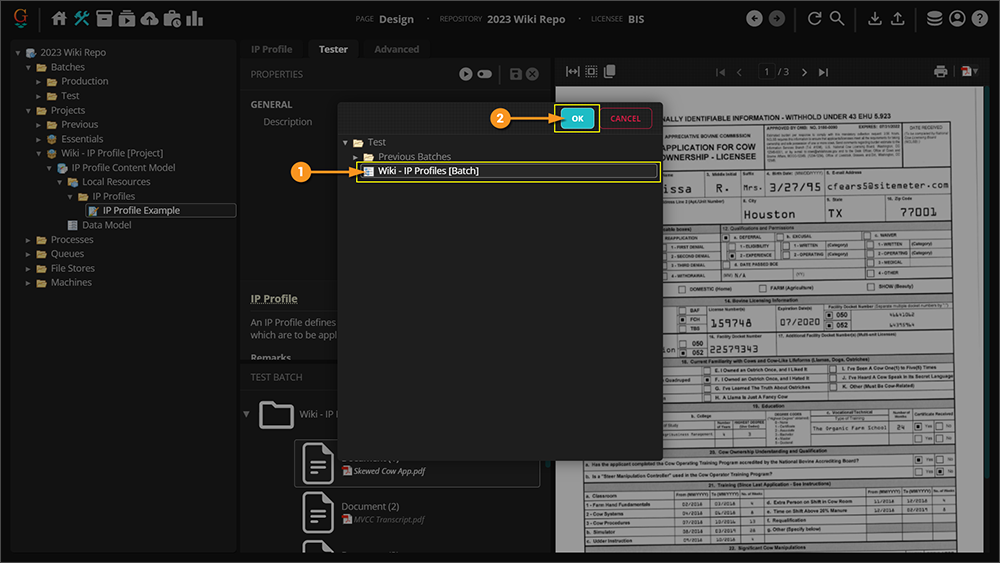The height and width of the screenshot is (563, 1000).
Task: Collapse the Test Batch folder arrow
Action: (x=246, y=414)
